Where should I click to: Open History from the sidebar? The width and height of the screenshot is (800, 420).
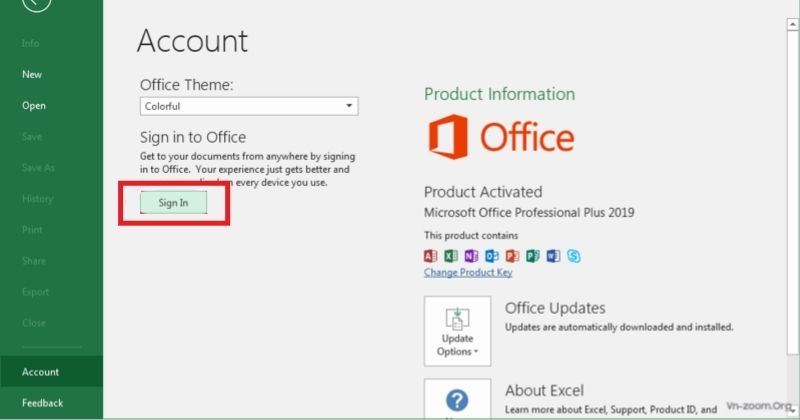pos(37,199)
